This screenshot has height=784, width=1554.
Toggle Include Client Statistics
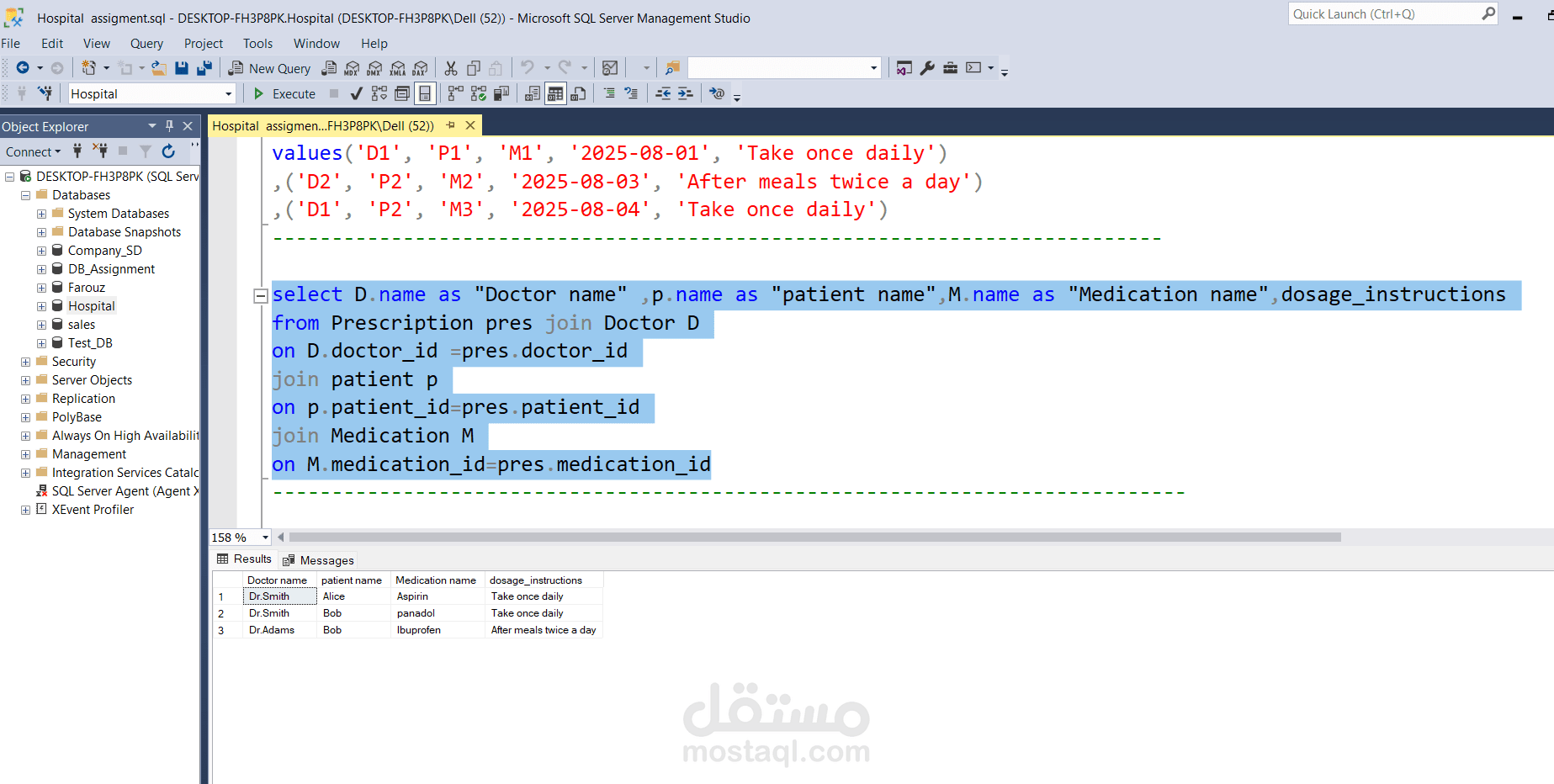coord(501,93)
